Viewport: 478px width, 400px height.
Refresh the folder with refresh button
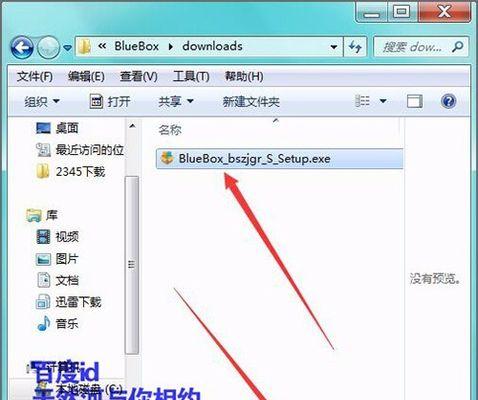(x=355, y=47)
